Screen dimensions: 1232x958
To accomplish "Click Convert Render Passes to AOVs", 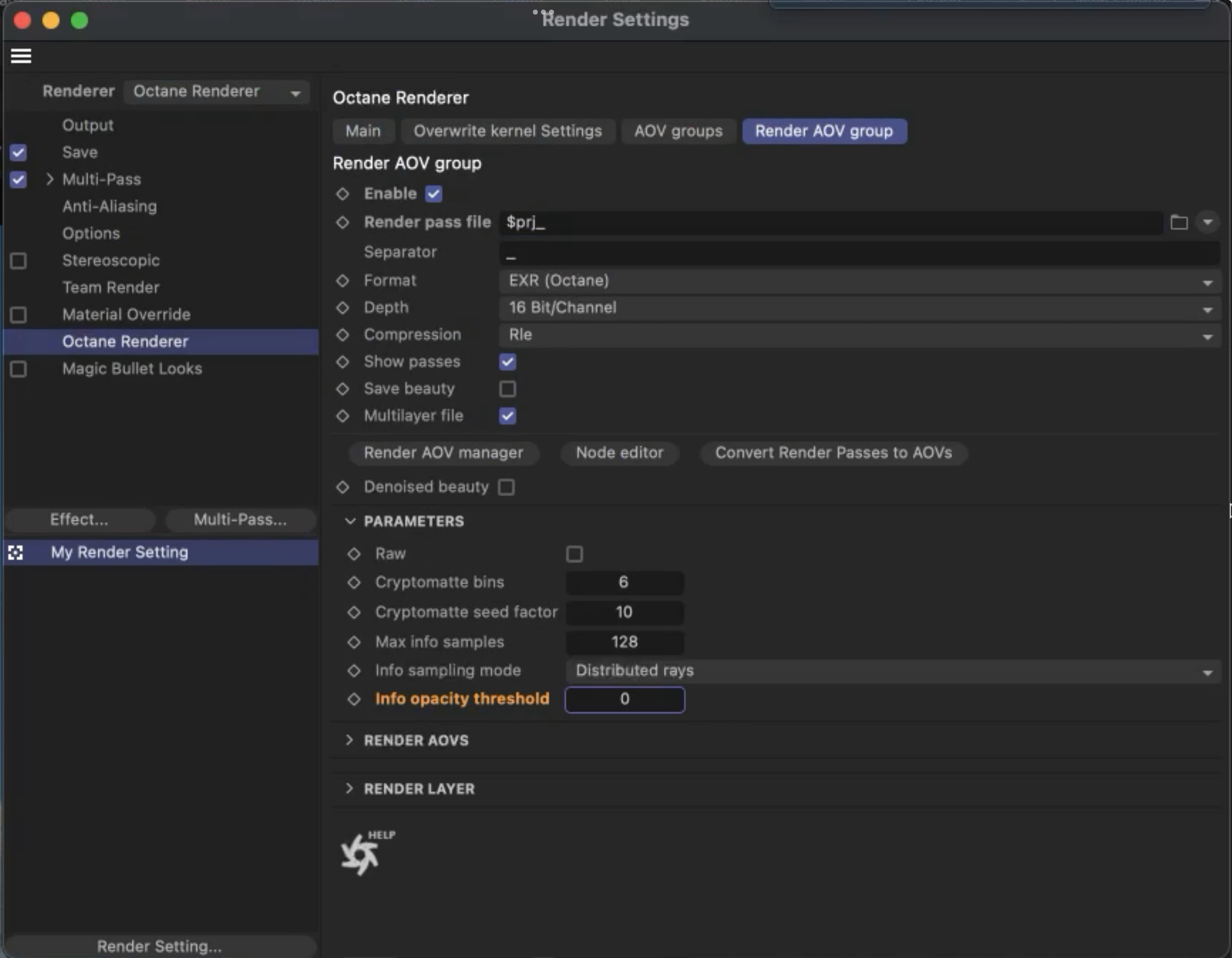I will [833, 452].
